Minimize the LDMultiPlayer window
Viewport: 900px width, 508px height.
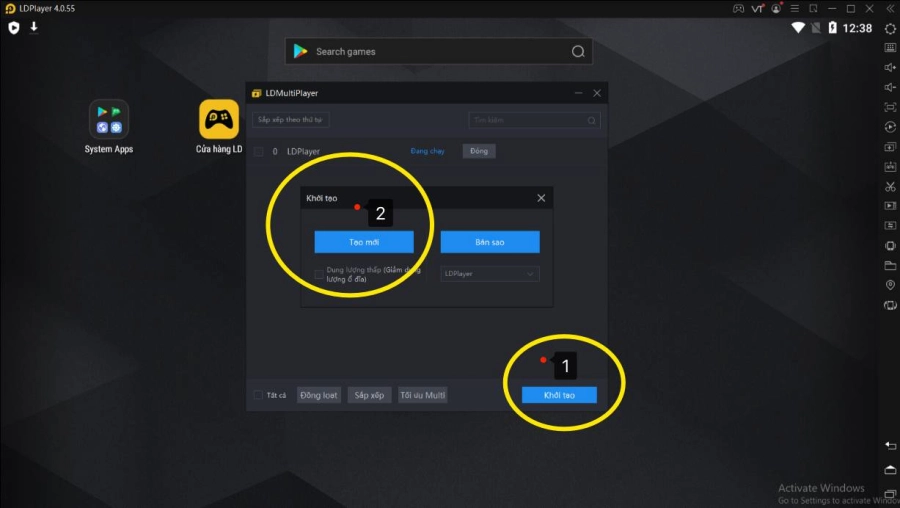579,93
